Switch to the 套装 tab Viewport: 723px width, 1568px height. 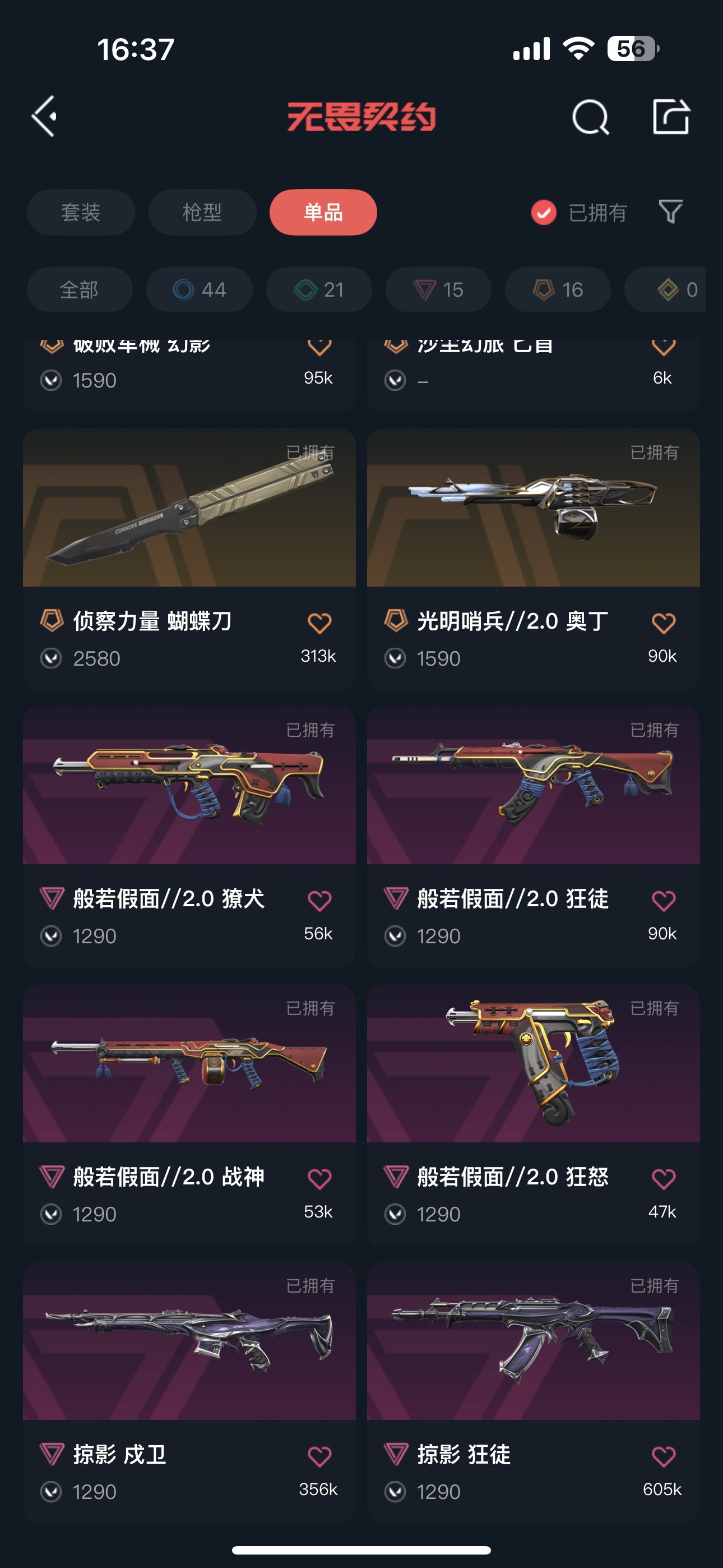click(x=80, y=213)
